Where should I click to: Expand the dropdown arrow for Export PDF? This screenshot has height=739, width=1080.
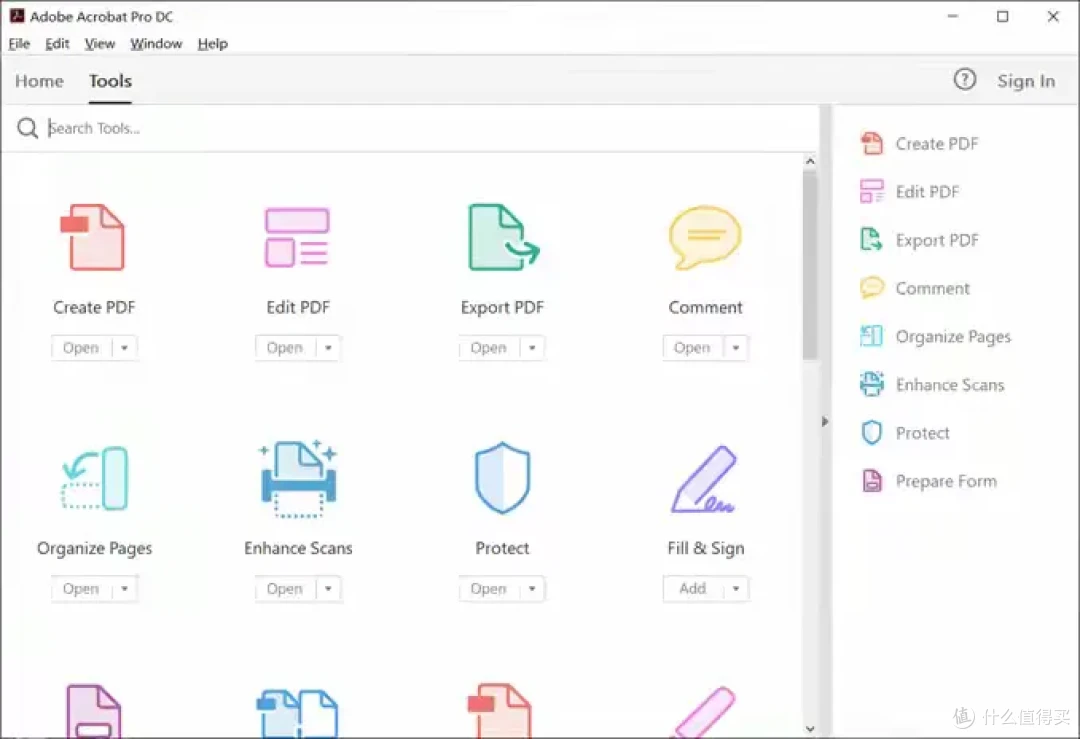coord(532,348)
